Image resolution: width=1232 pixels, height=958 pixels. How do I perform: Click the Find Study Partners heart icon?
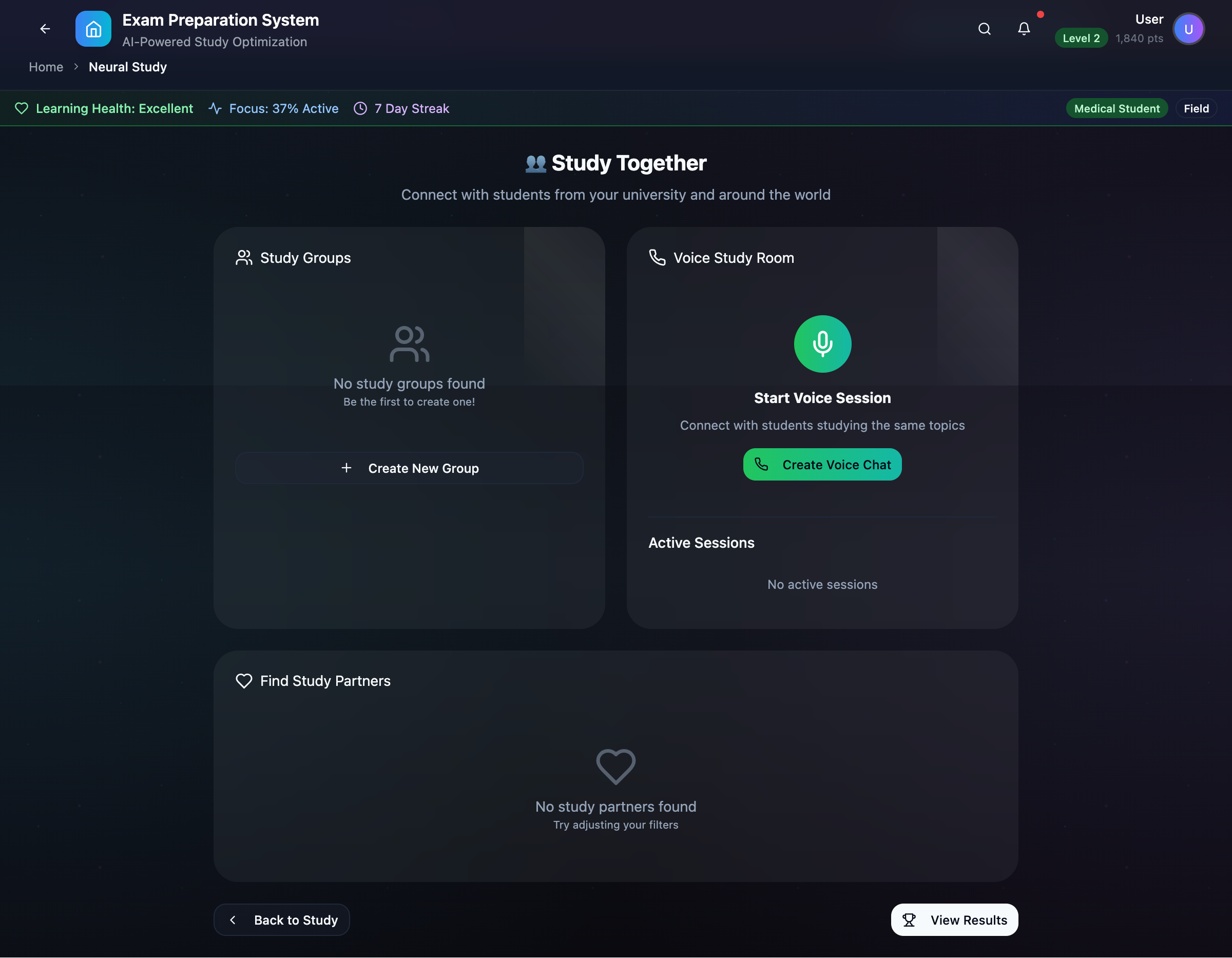pos(244,681)
